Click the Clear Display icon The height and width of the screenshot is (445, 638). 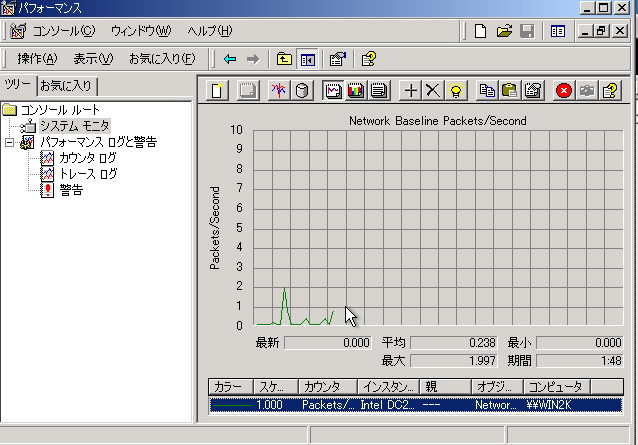coord(248,90)
